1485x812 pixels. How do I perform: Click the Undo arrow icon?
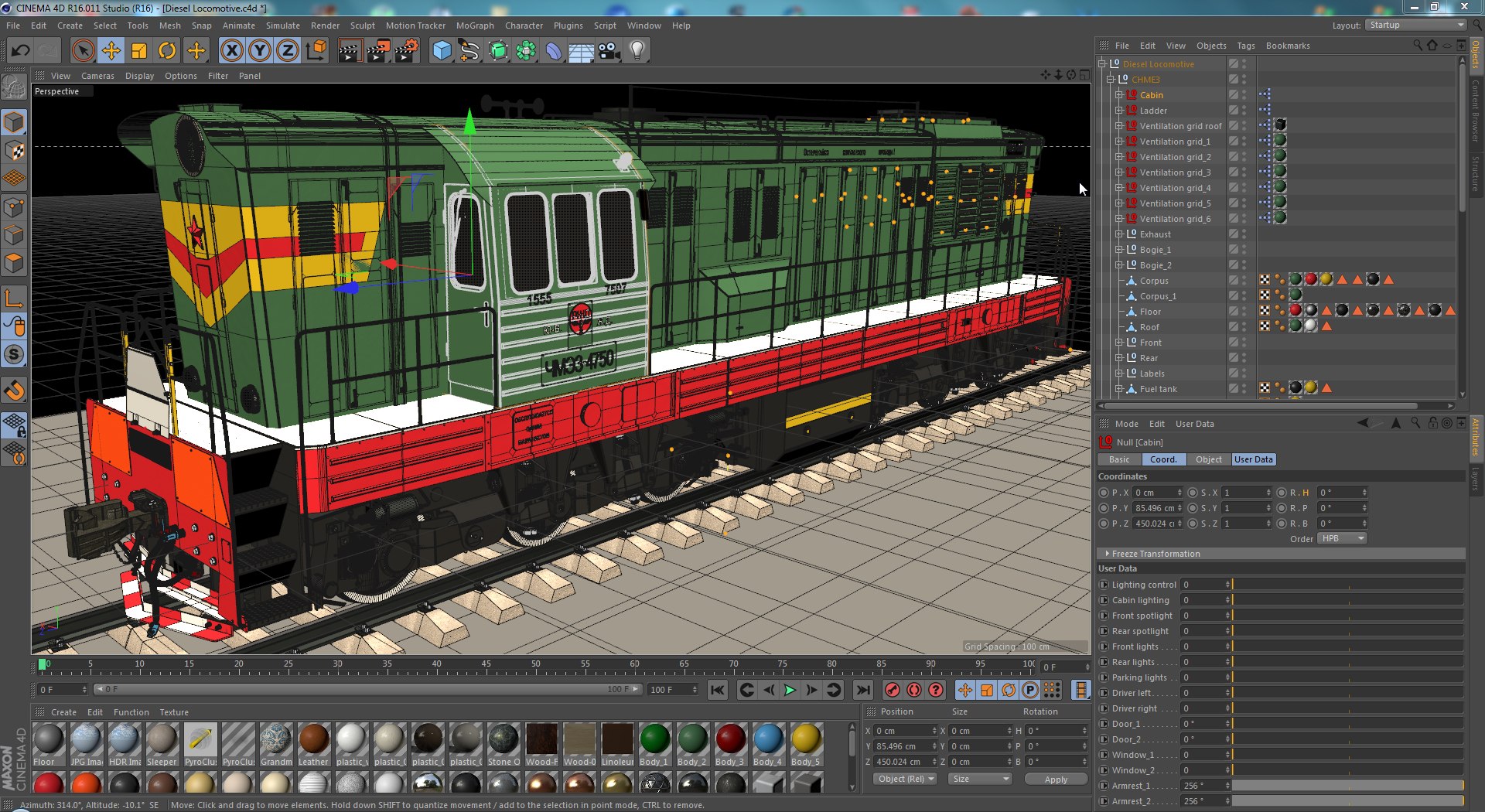20,51
